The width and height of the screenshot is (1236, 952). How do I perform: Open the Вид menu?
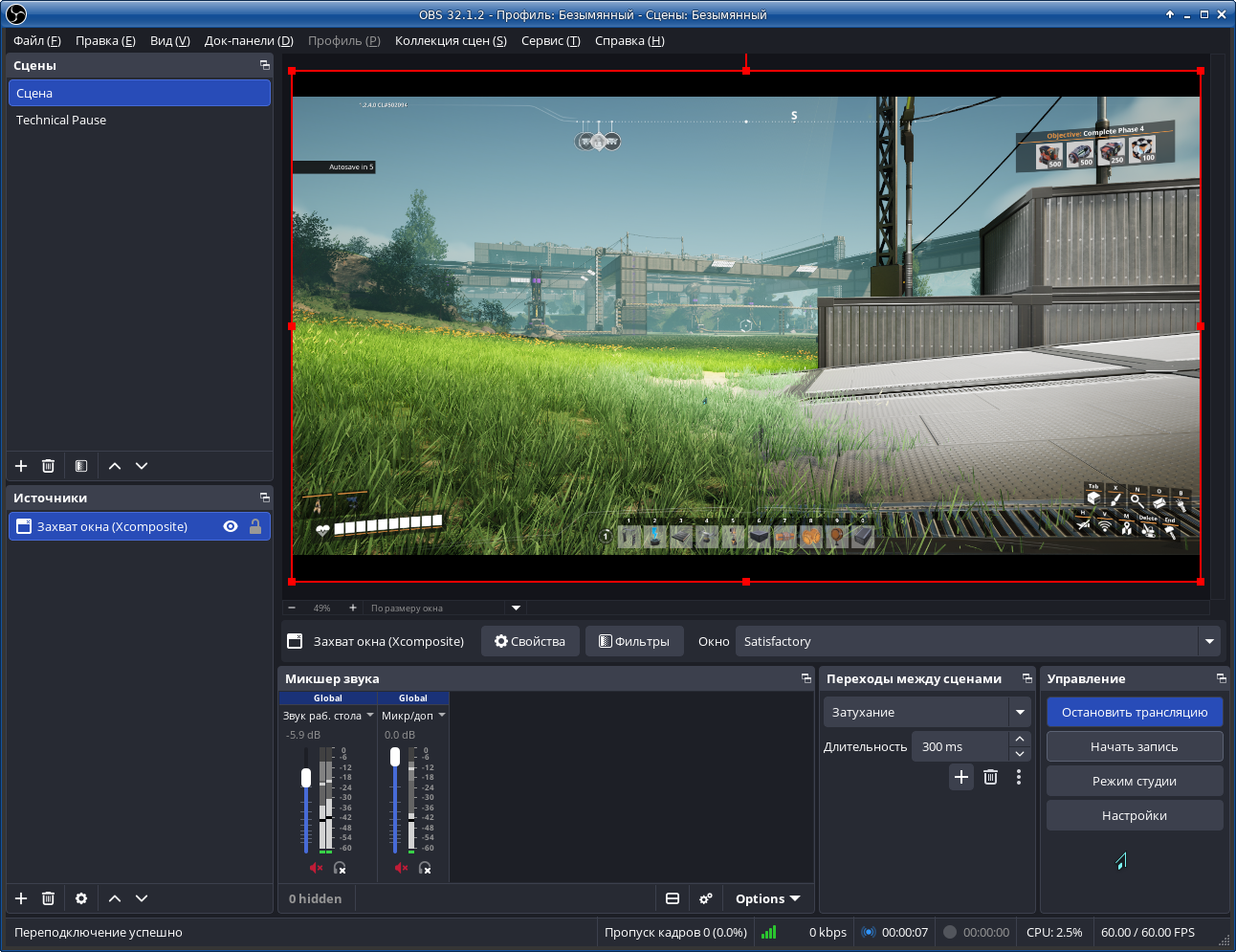[170, 40]
